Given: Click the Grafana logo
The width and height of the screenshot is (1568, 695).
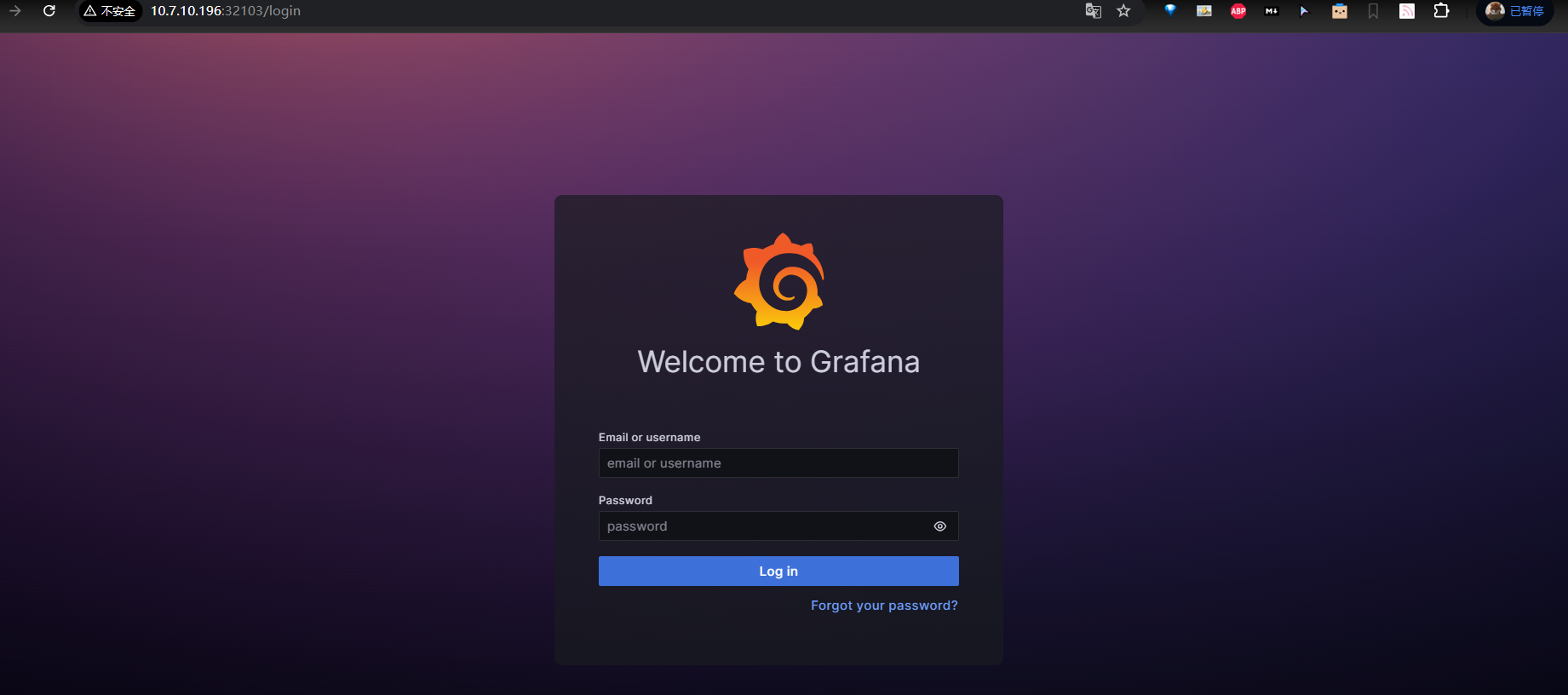Looking at the screenshot, I should click(x=779, y=281).
